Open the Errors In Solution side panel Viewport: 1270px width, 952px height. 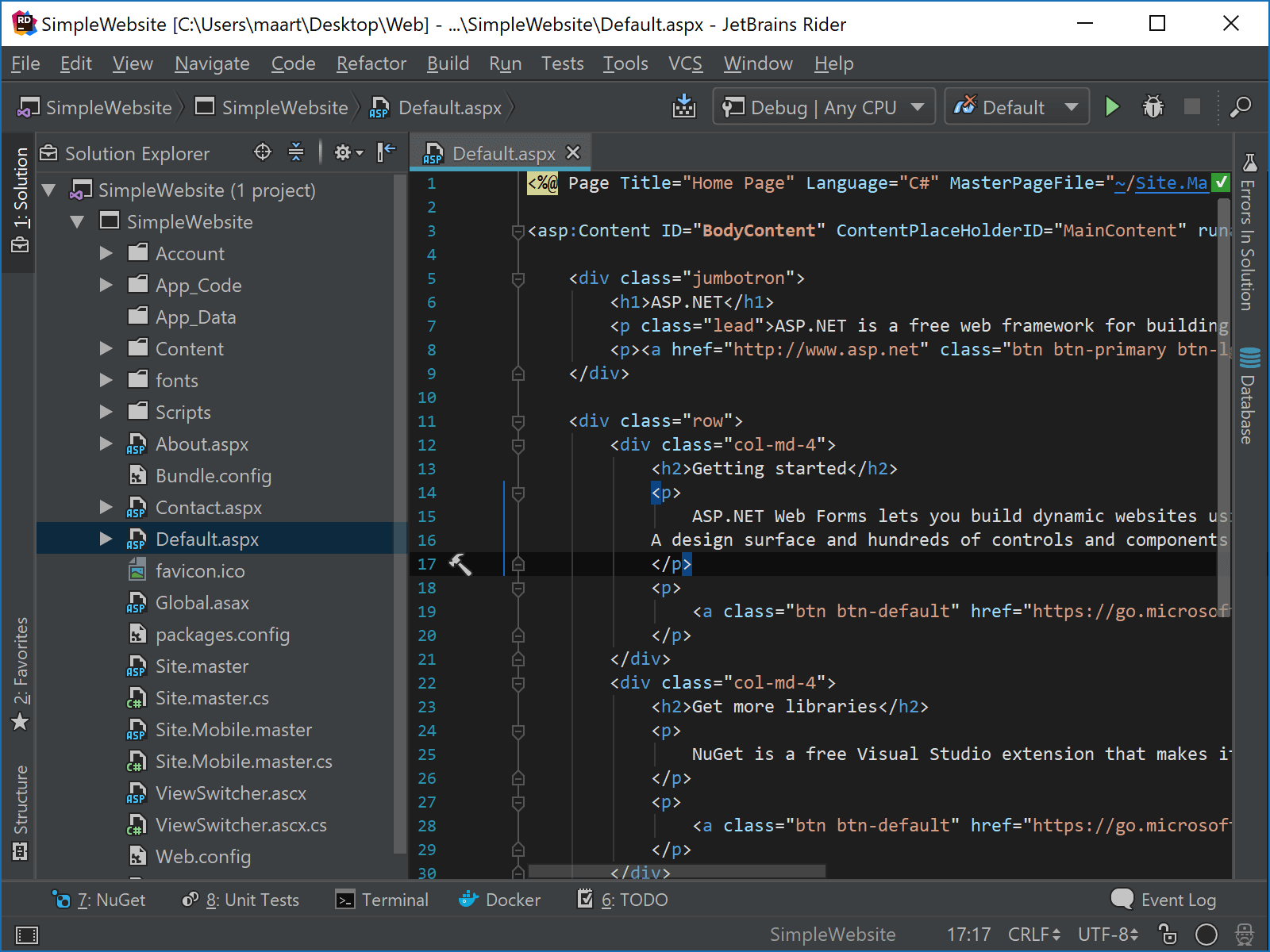tap(1249, 232)
